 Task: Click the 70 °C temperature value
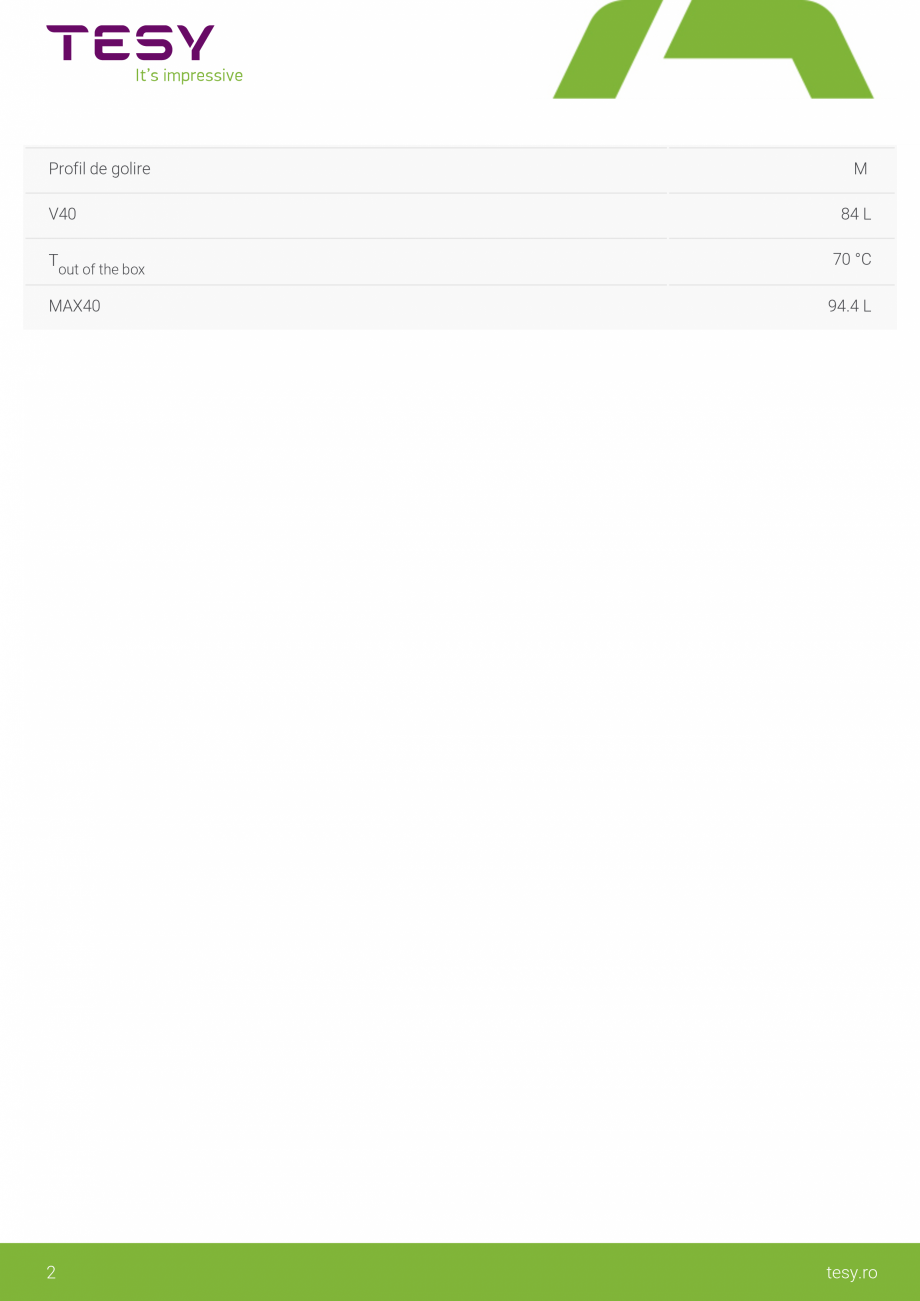click(x=852, y=259)
